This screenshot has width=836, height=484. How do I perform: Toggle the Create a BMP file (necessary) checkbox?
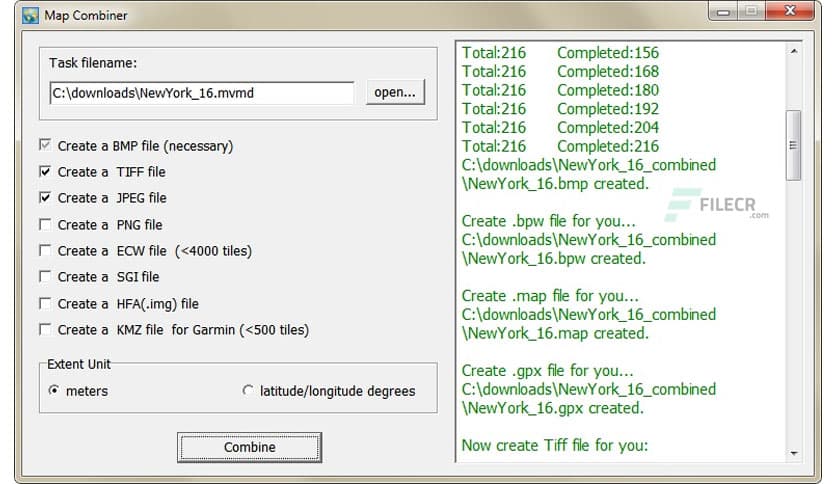pos(45,144)
